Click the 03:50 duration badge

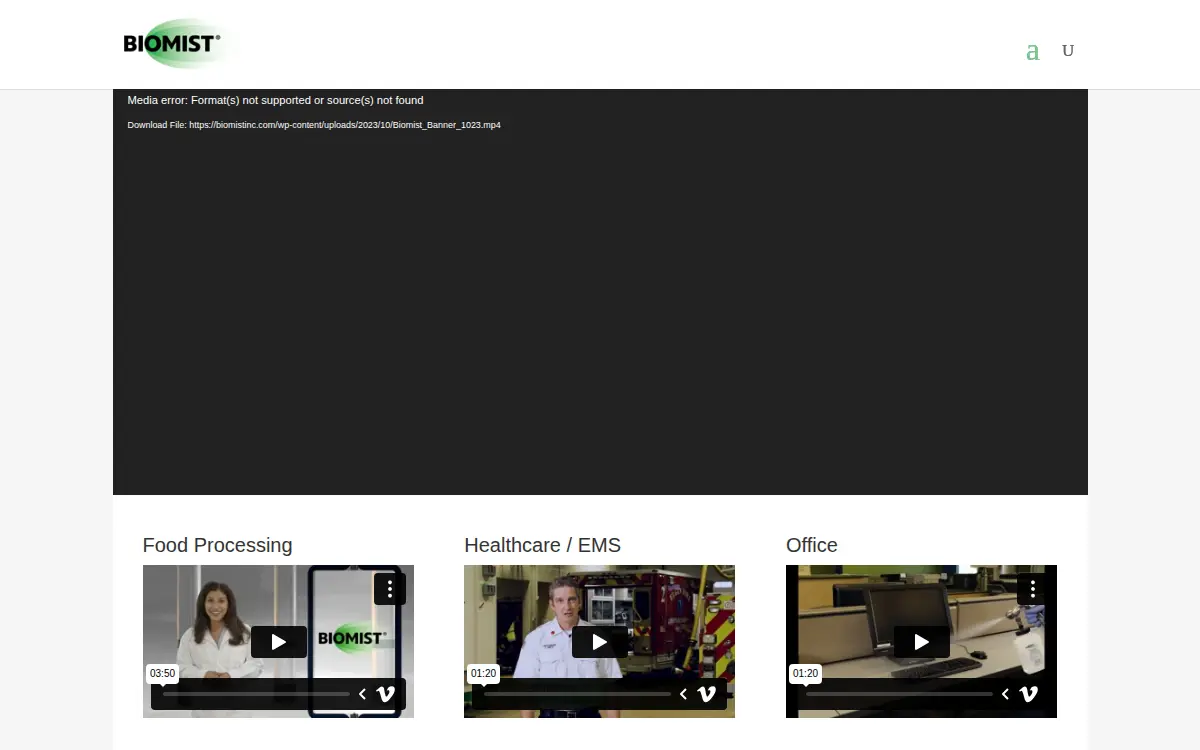coord(163,674)
